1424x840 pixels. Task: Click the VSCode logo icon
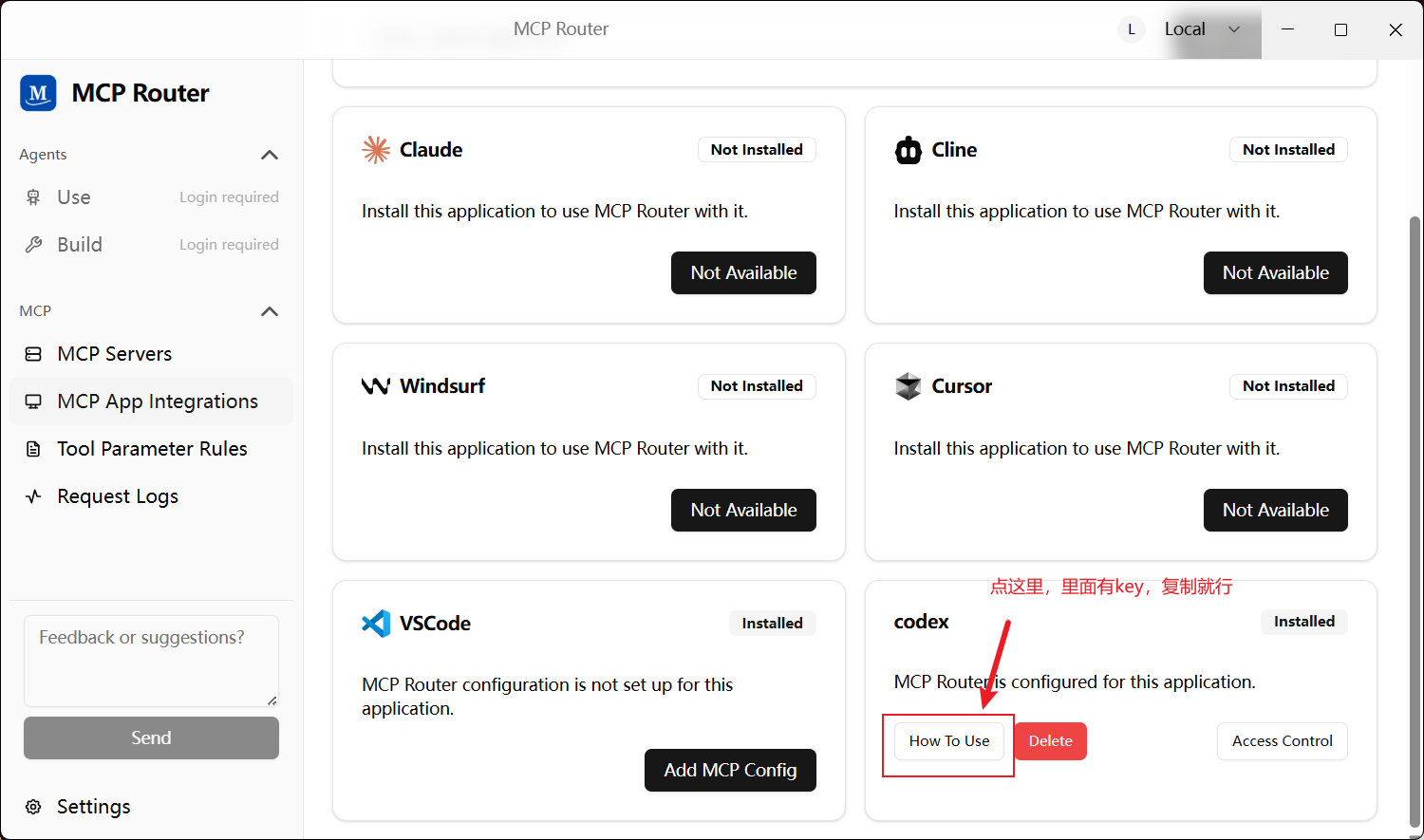[x=376, y=624]
